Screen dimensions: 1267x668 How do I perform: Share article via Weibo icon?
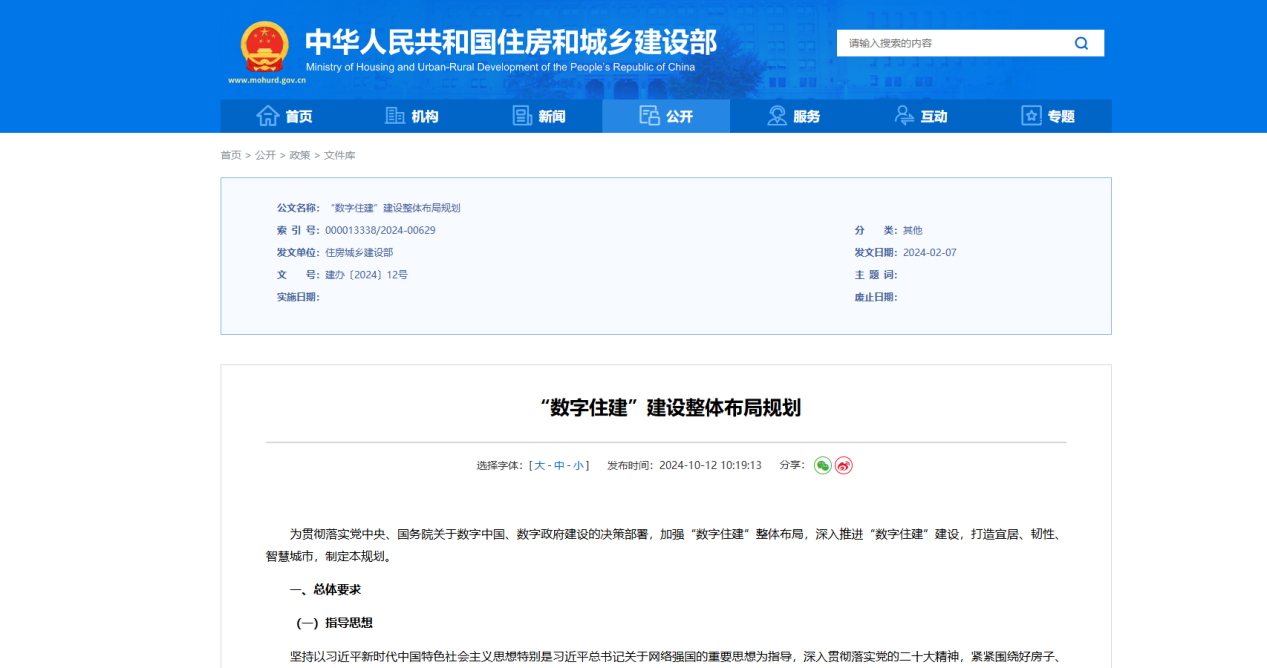coord(844,465)
